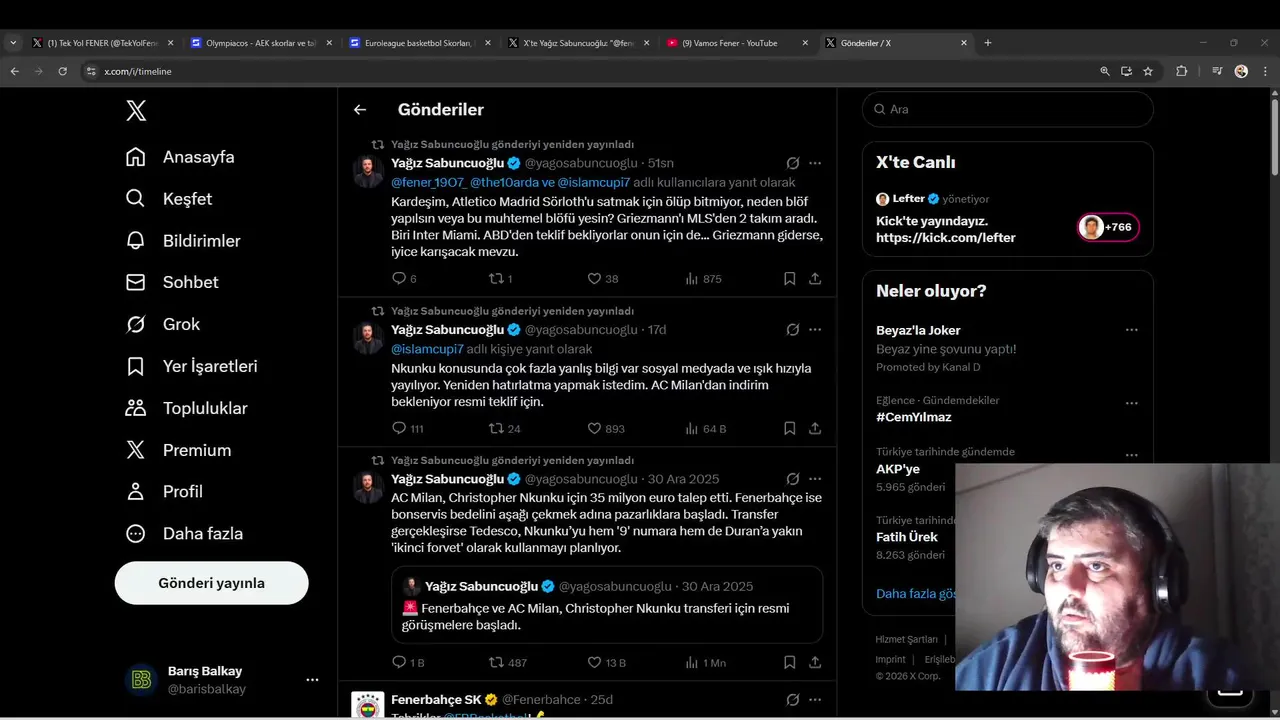The image size is (1280, 720).
Task: Open Sohbet messages page
Action: click(172, 283)
